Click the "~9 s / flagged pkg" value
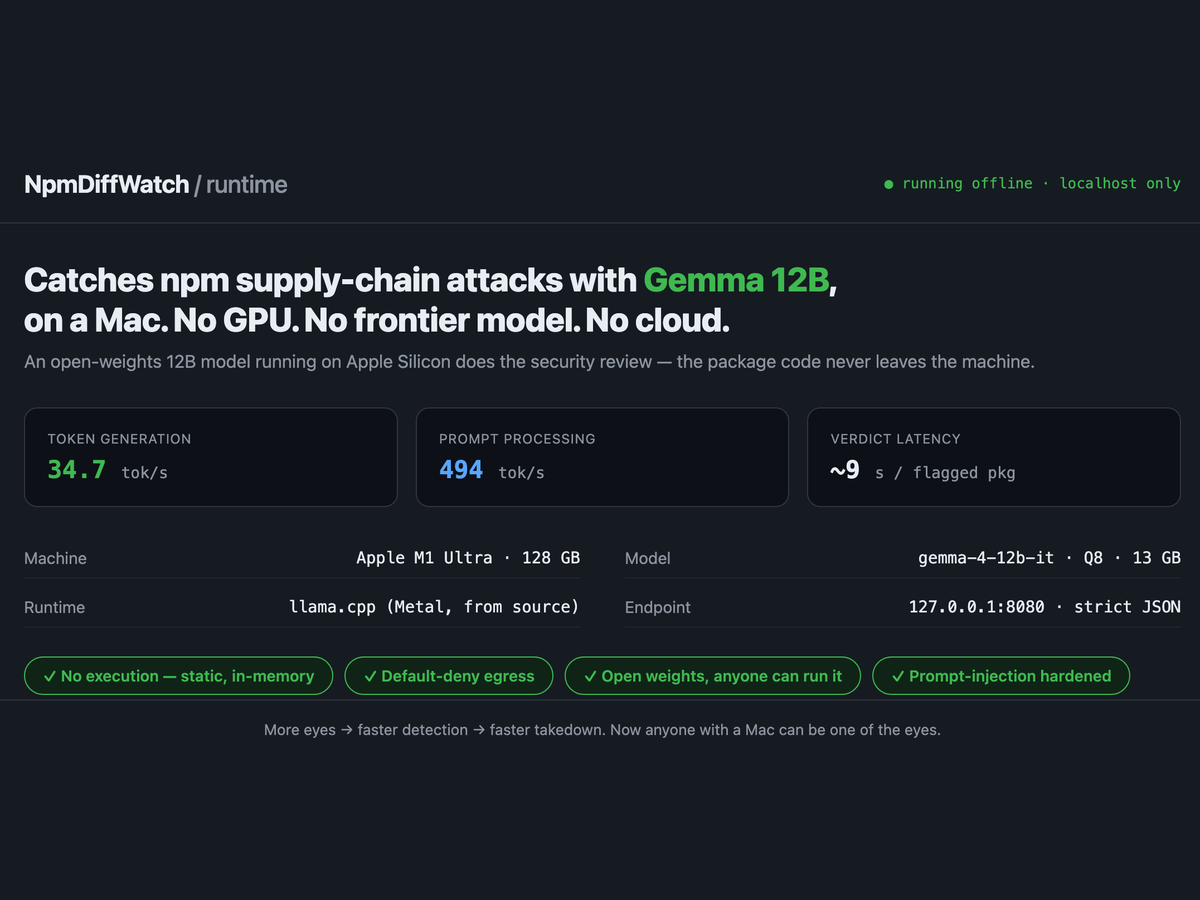Viewport: 1200px width, 900px height. click(923, 470)
